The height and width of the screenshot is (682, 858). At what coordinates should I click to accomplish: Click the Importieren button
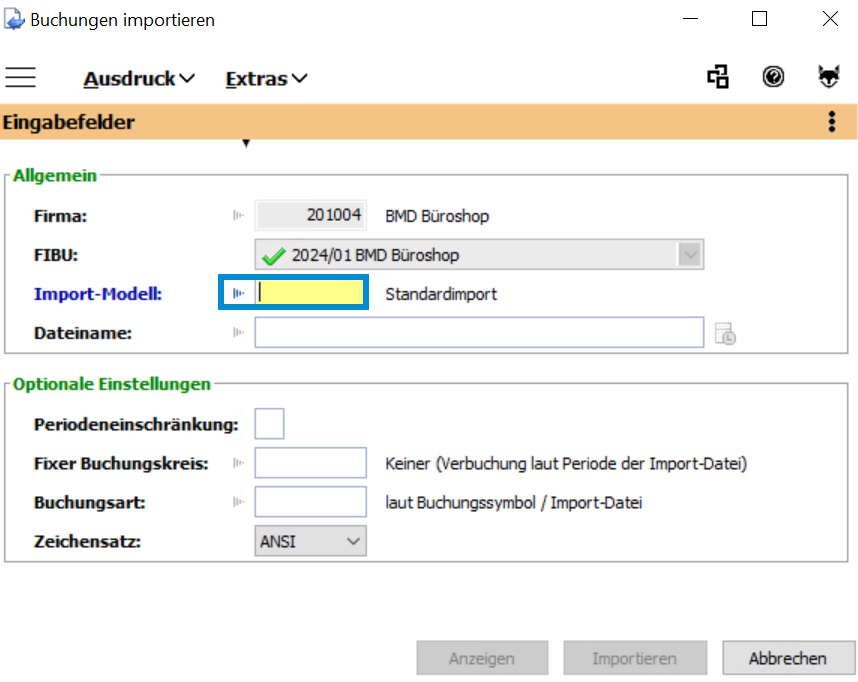(x=634, y=658)
